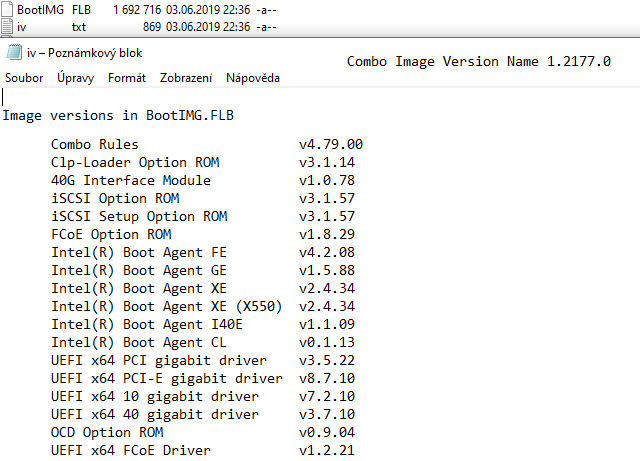Screen dimensions: 640x461
Task: Click 'FCoE Option ROM' line
Action: point(111,234)
